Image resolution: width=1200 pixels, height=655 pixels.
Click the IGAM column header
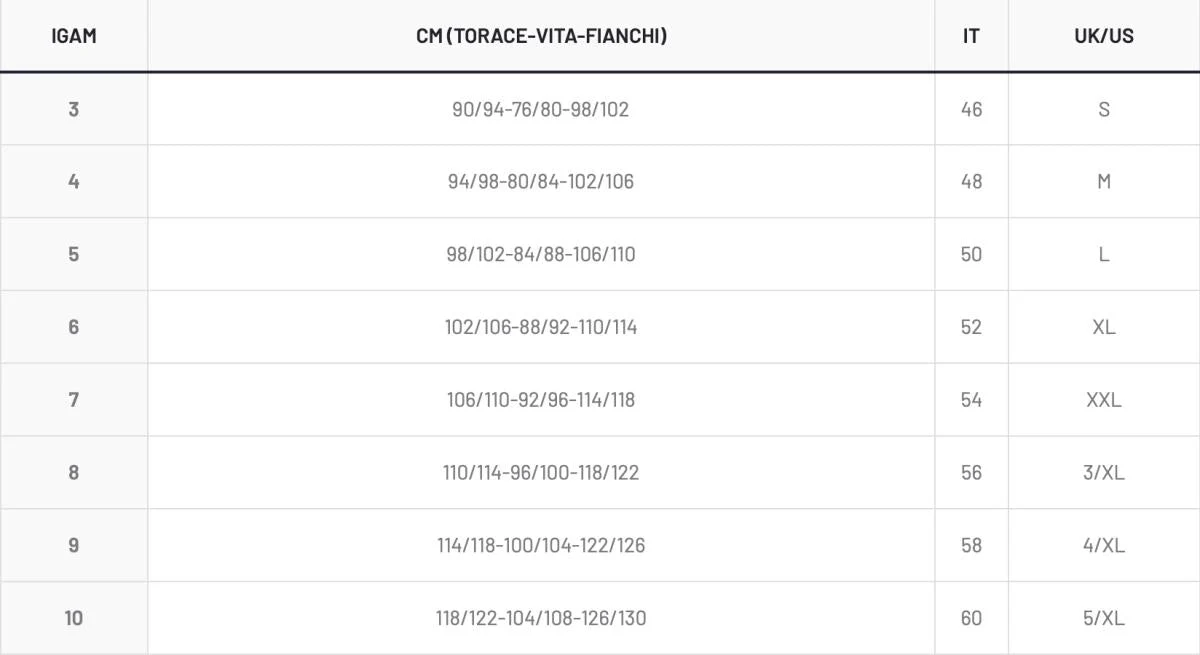click(x=73, y=36)
